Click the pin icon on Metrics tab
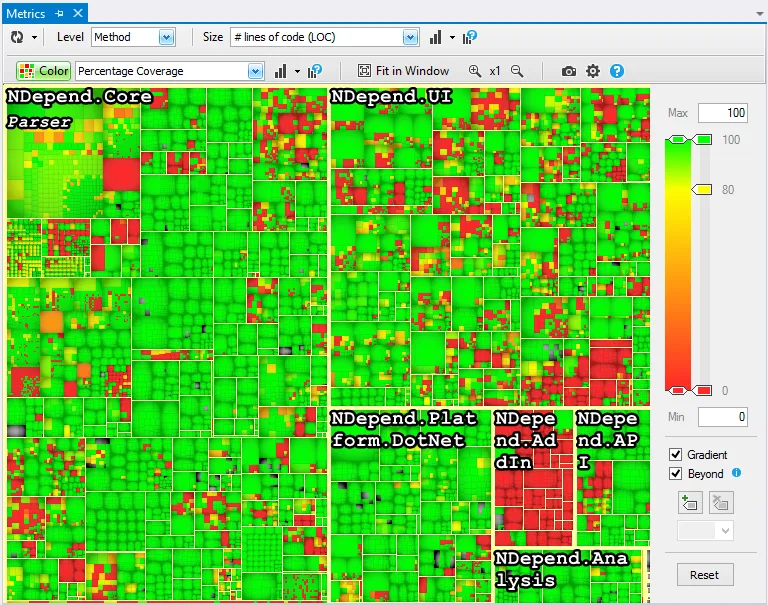768x605 pixels. pos(60,14)
